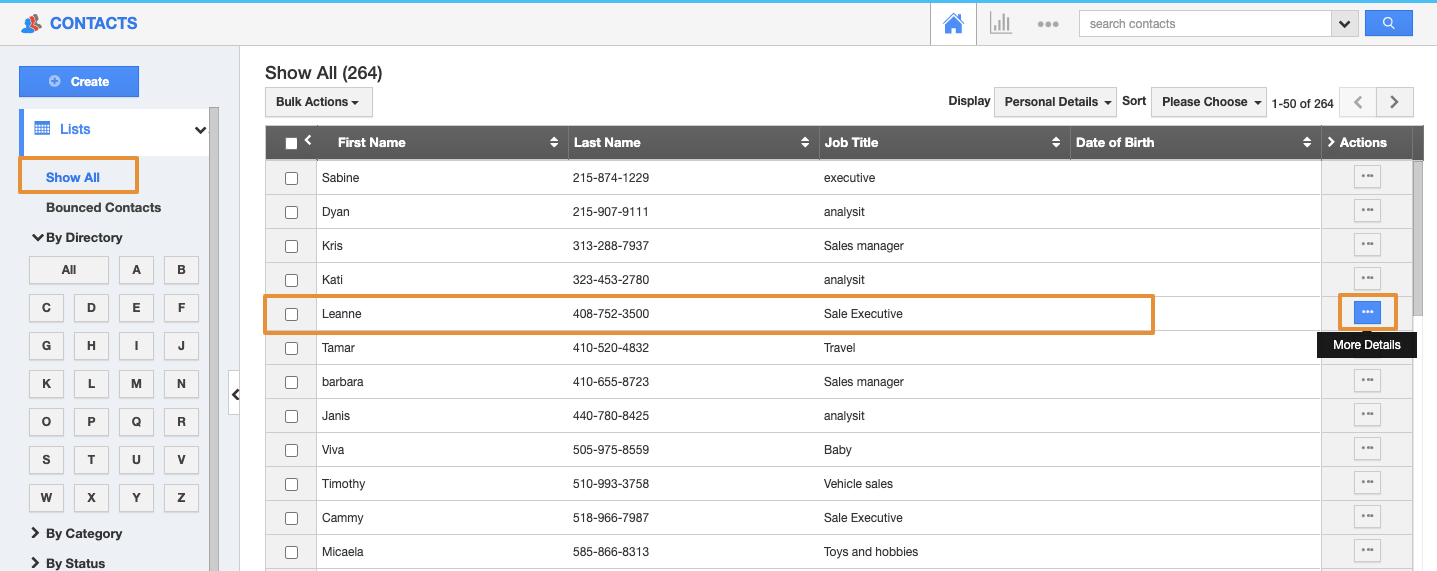This screenshot has width=1437, height=571.
Task: Open the Bounced Contacts list
Action: point(103,207)
